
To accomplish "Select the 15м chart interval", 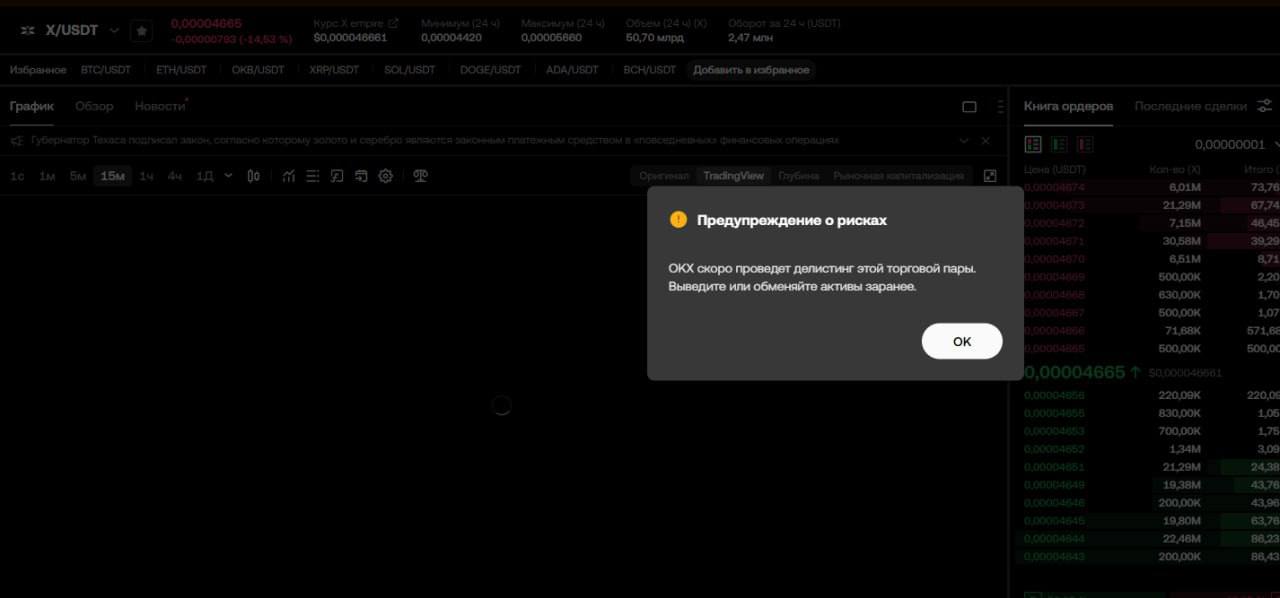I will pyautogui.click(x=113, y=176).
